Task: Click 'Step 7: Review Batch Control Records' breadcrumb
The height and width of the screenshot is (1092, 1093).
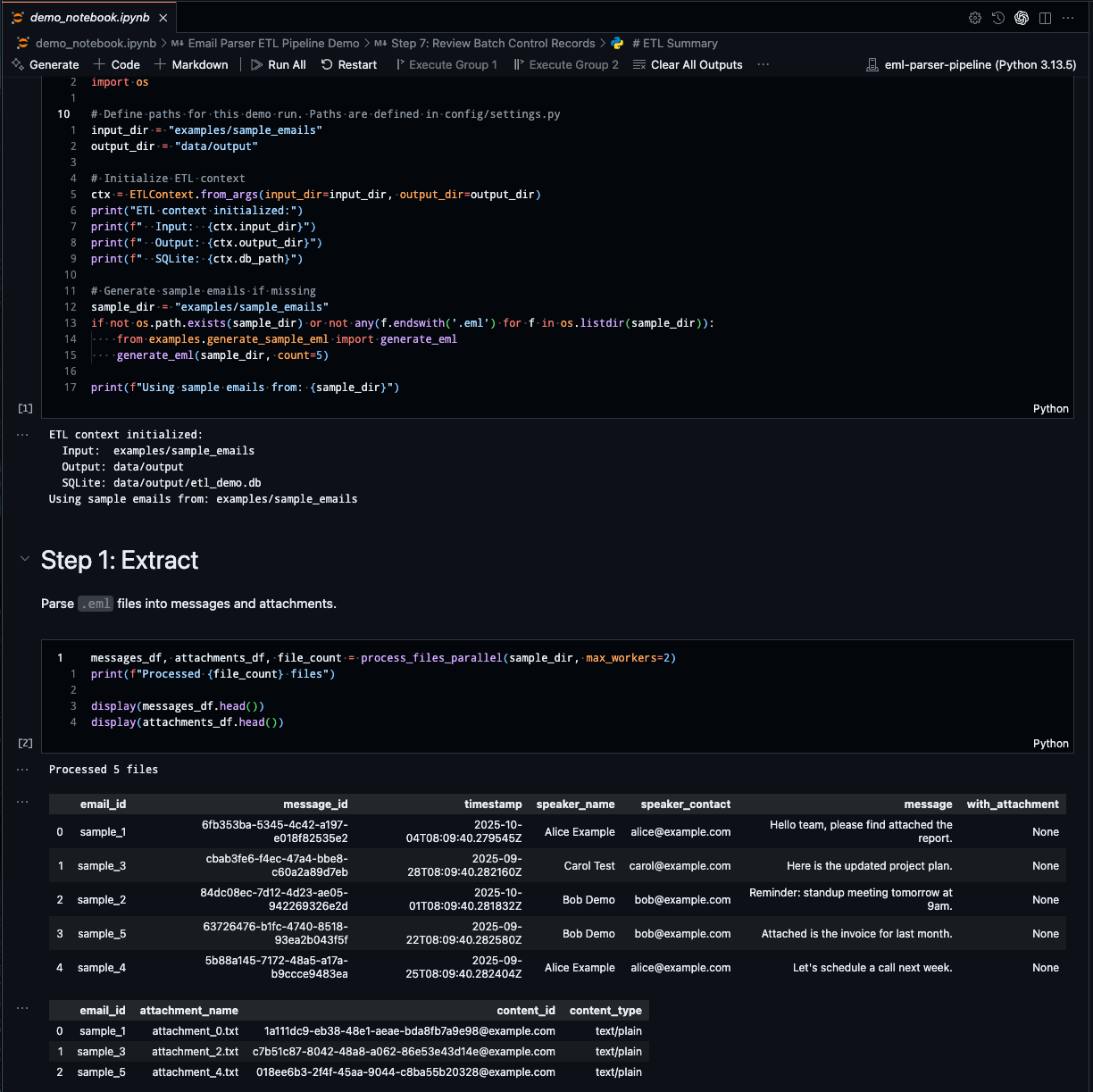Action: [x=492, y=43]
